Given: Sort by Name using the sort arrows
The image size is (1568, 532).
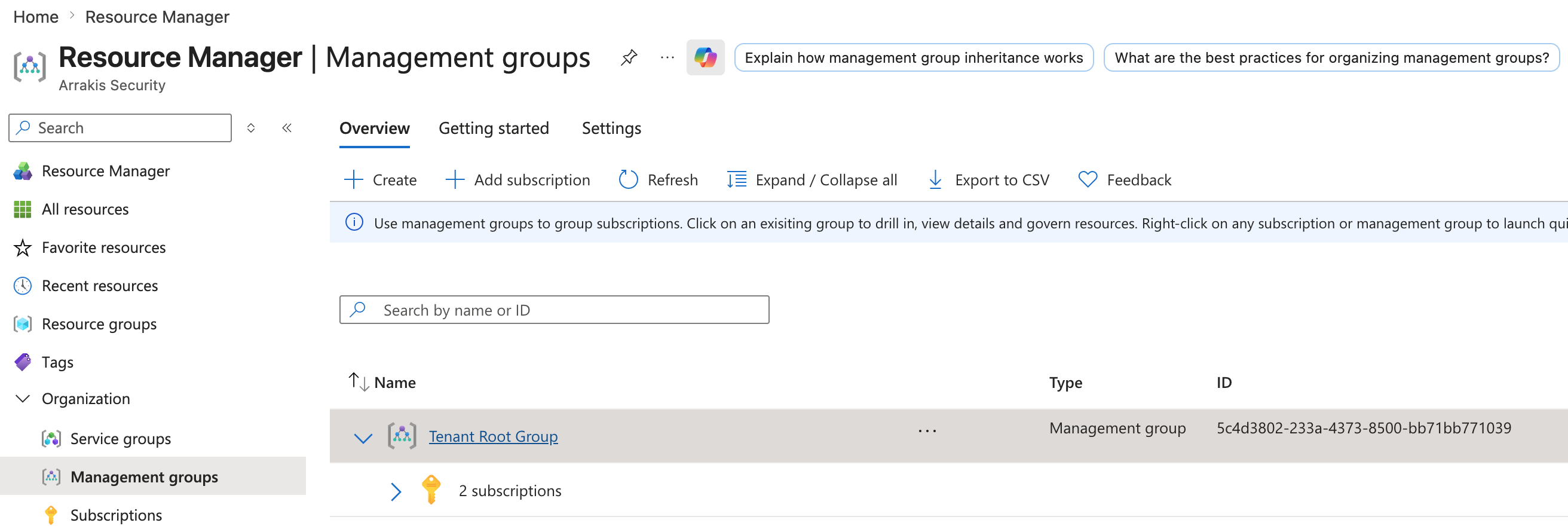Looking at the screenshot, I should 359,382.
